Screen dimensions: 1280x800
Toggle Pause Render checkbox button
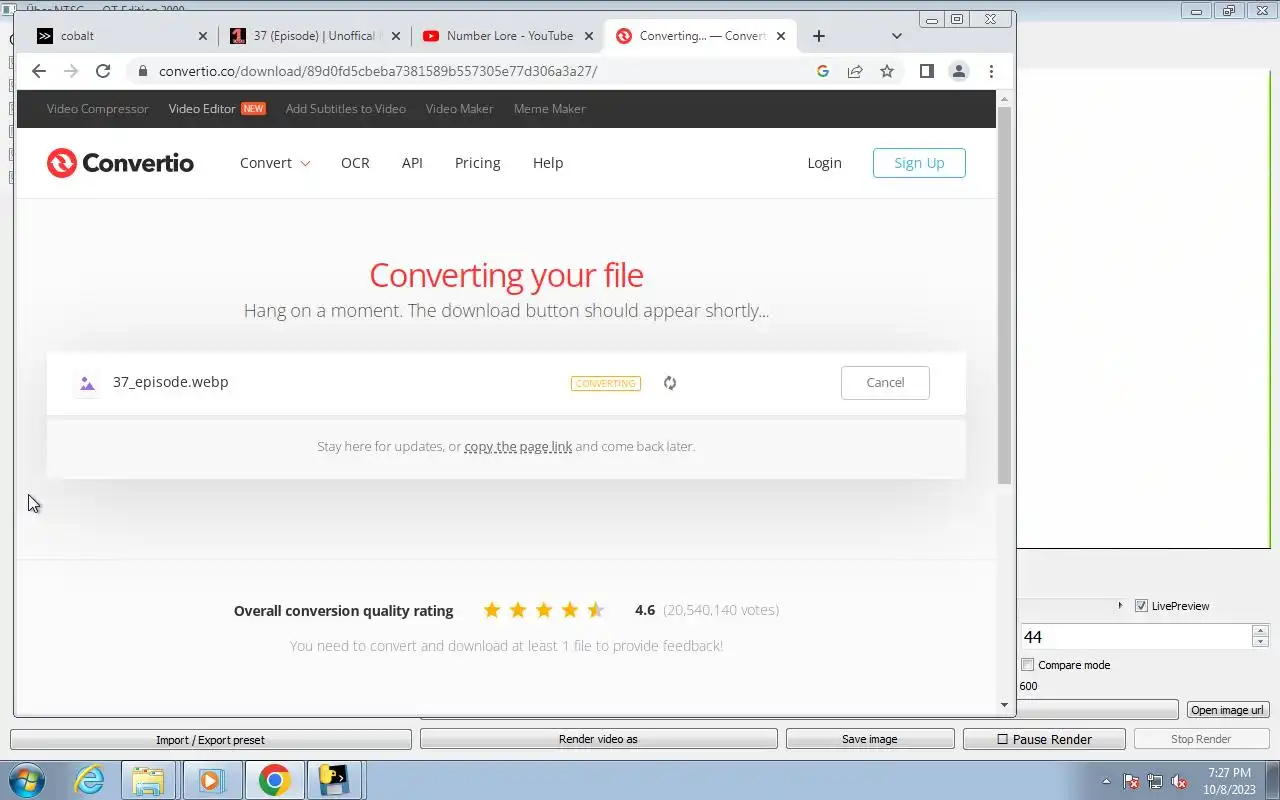(1044, 739)
